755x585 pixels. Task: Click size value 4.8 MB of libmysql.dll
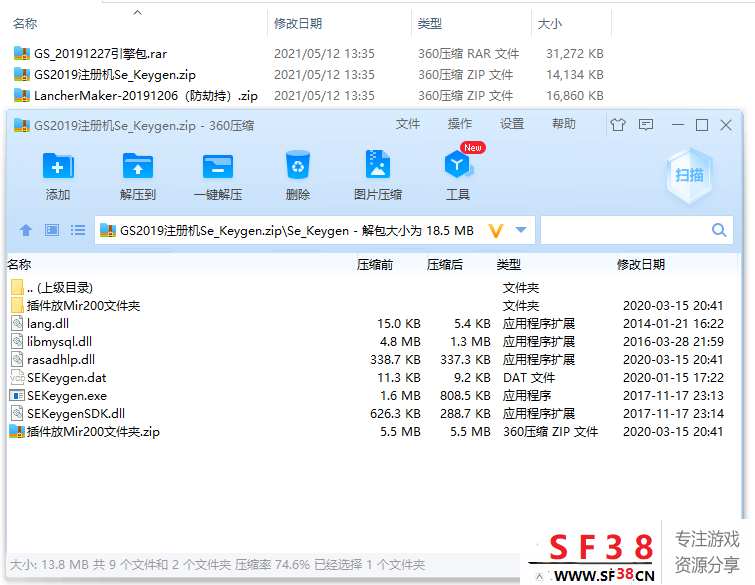(x=400, y=342)
